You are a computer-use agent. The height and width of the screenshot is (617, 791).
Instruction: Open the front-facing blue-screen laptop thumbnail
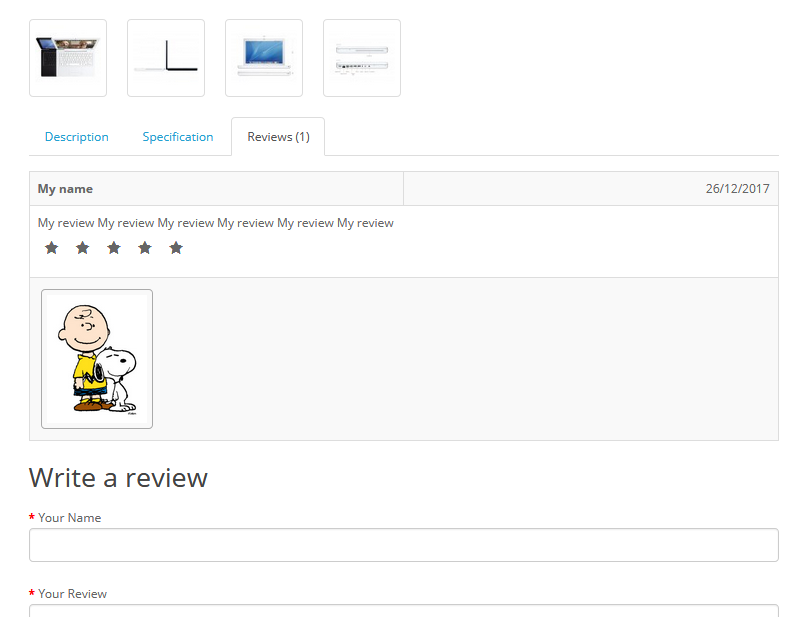(264, 58)
